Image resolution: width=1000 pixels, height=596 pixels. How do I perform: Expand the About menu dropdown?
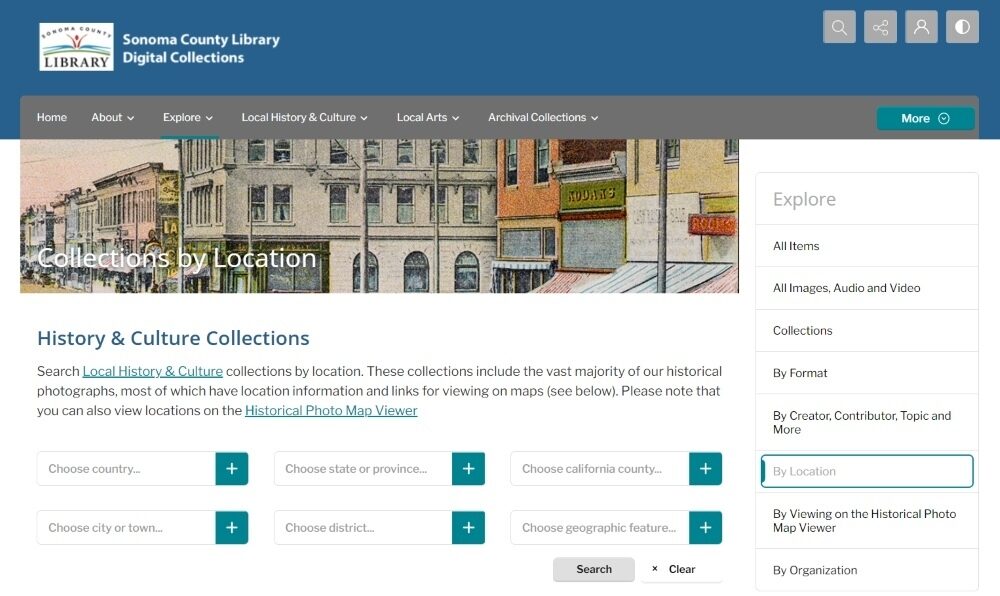coord(112,117)
